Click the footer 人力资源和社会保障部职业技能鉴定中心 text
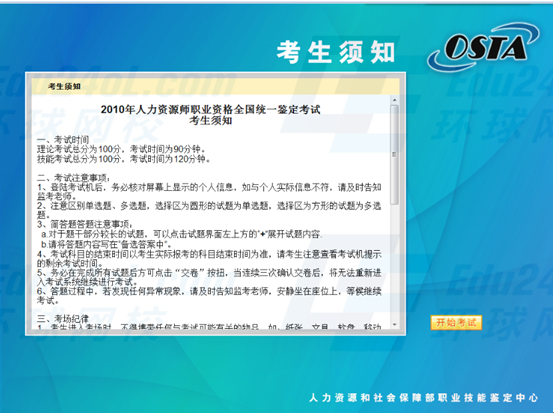The height and width of the screenshot is (413, 554). point(424,398)
